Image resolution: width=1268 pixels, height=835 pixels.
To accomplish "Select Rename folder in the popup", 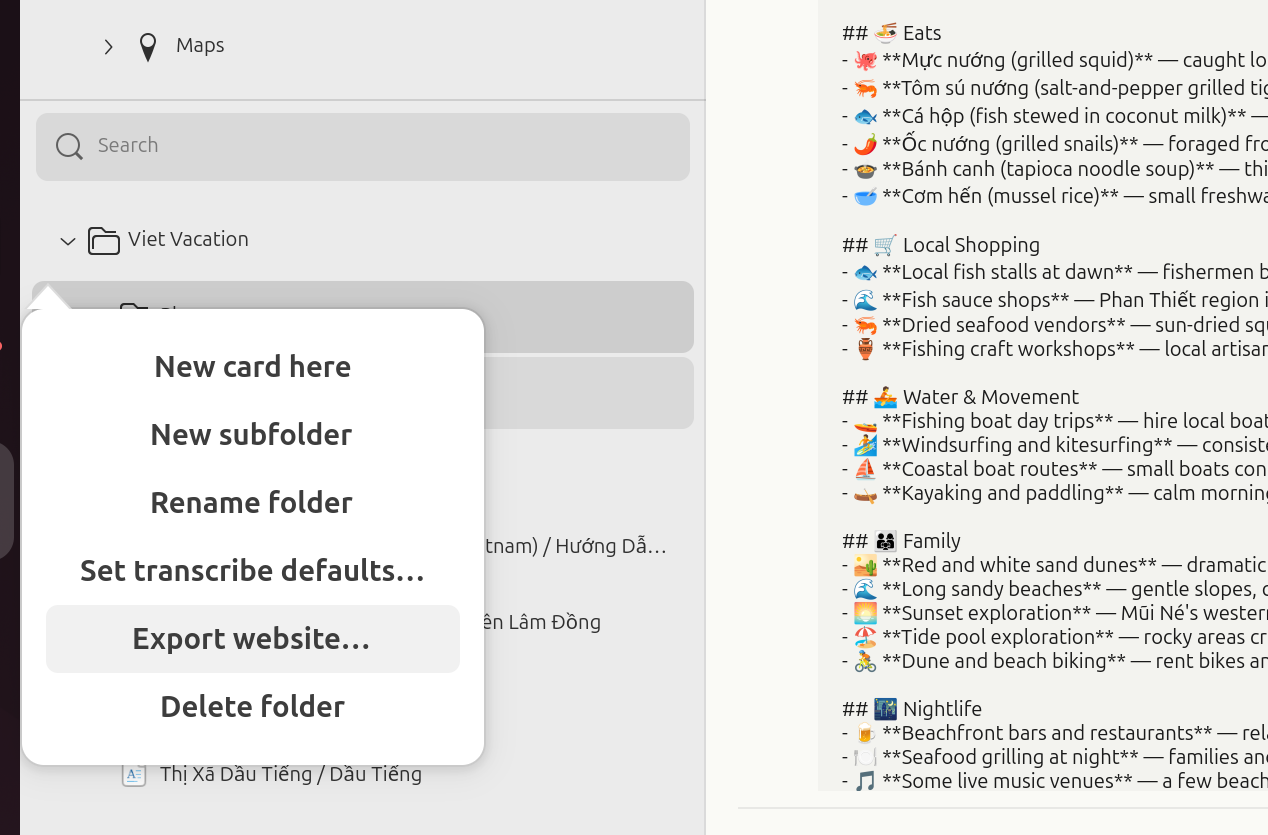I will [253, 502].
